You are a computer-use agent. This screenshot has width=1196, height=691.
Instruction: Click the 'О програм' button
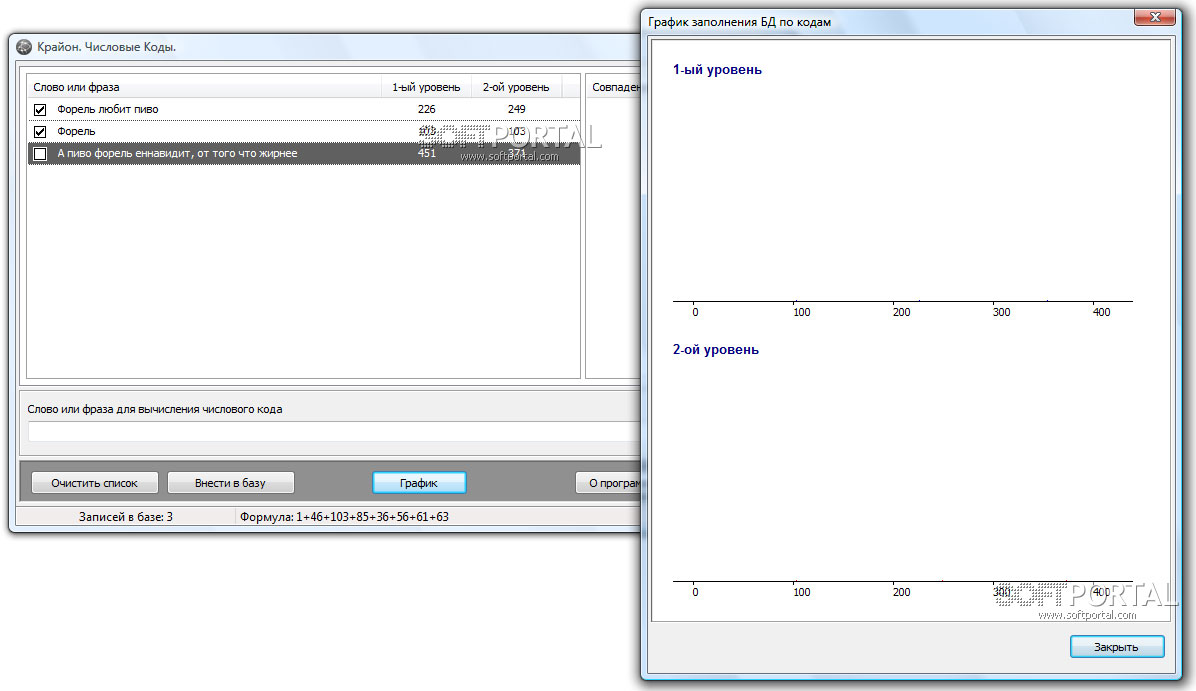609,483
